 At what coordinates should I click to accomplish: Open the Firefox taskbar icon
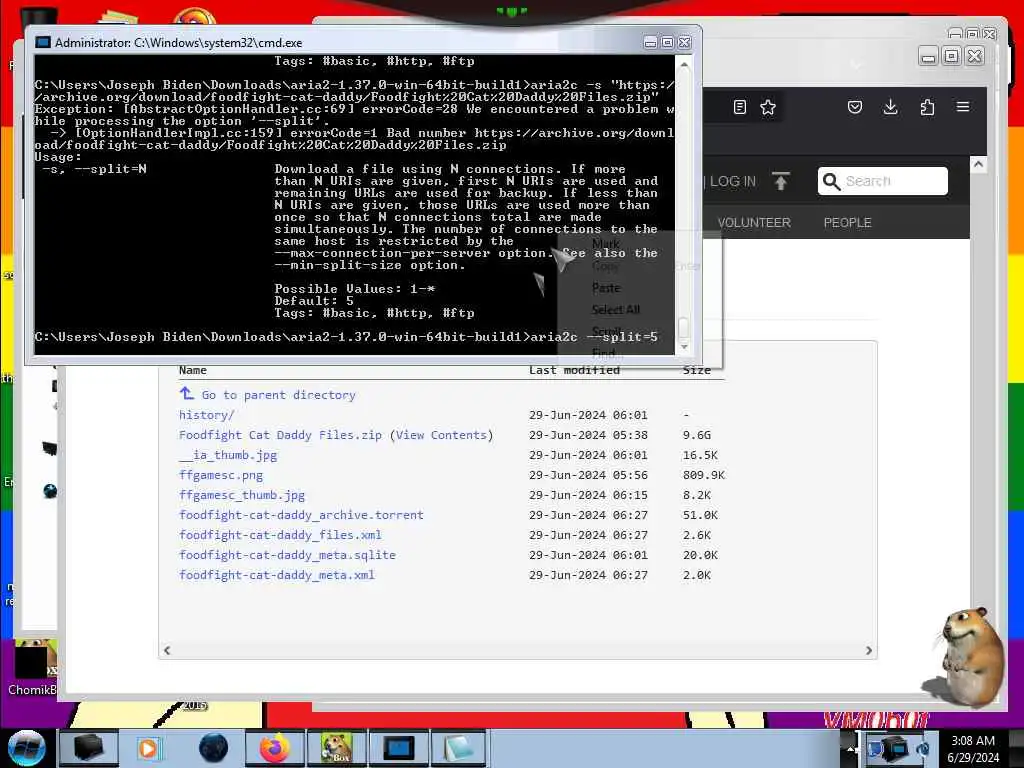tap(274, 748)
